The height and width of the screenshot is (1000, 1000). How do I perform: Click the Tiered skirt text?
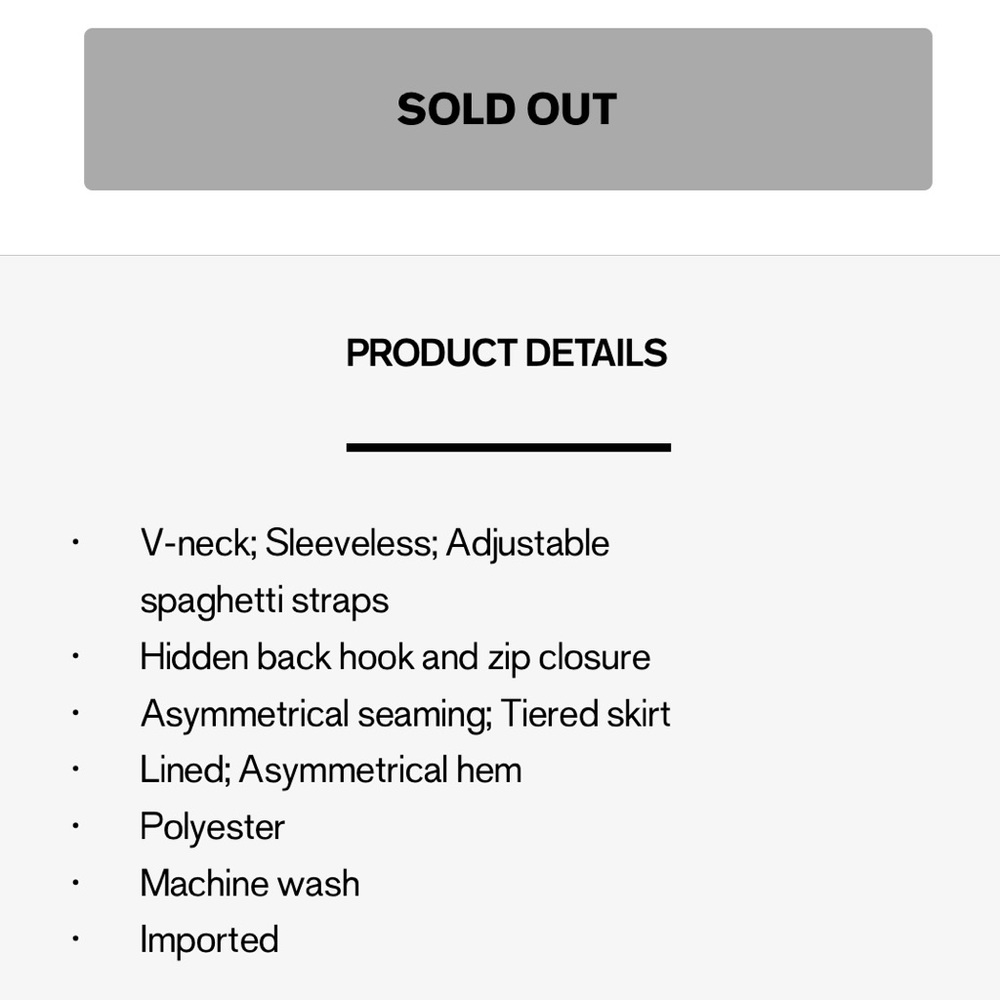pyautogui.click(x=585, y=714)
